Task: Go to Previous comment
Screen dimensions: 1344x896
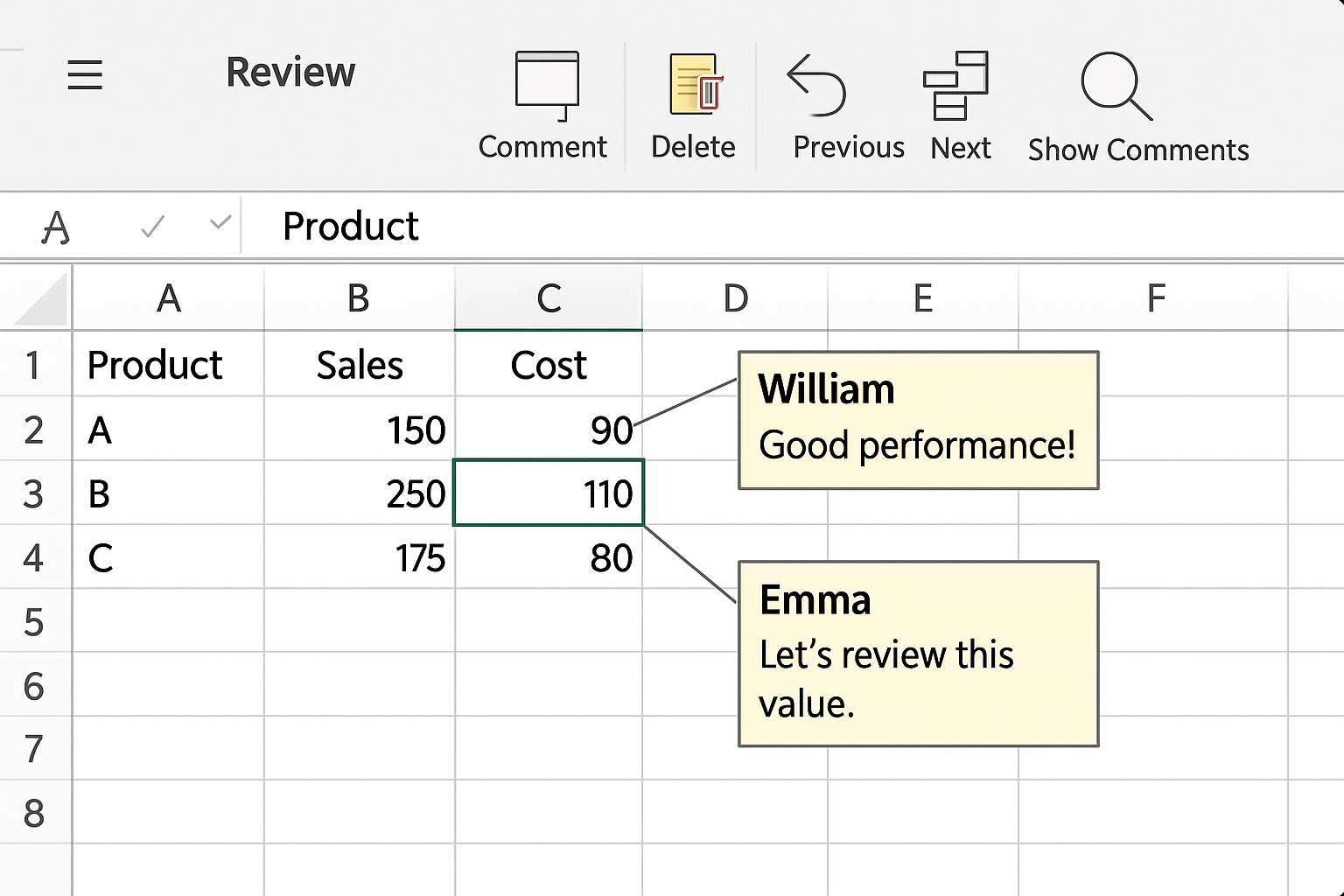Action: (x=816, y=85)
